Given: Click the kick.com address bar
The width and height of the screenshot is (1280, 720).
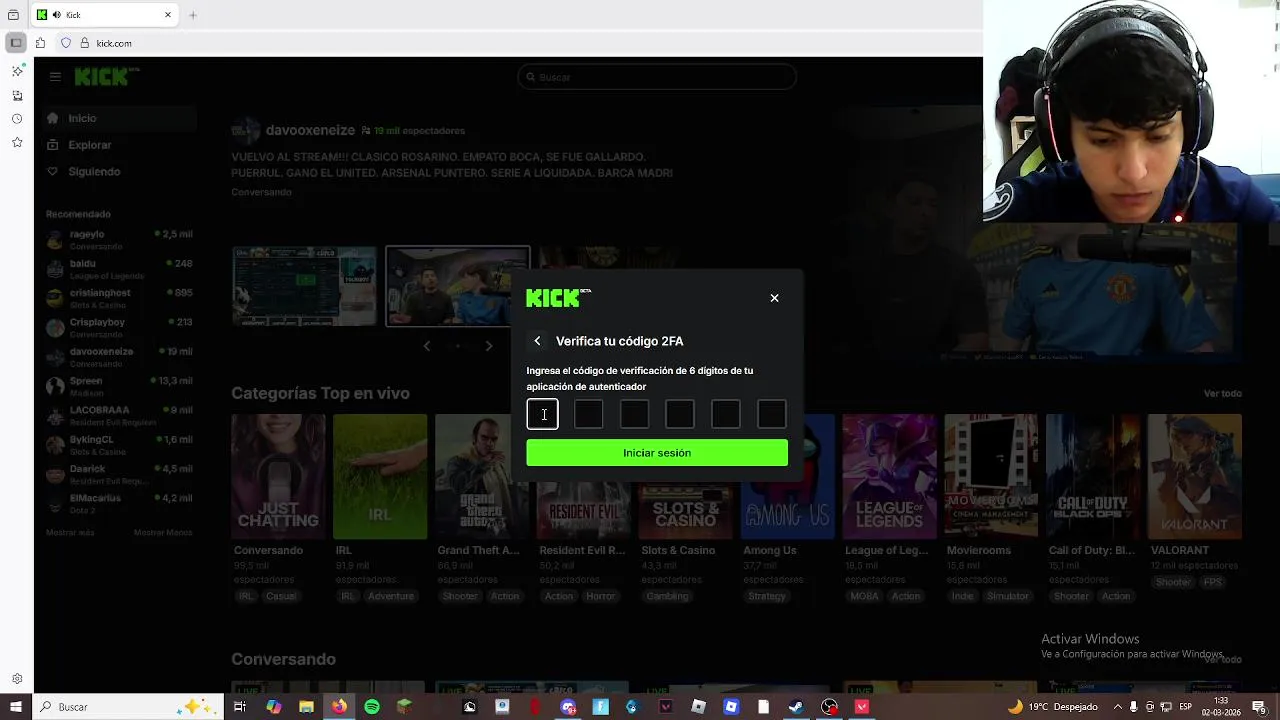Looking at the screenshot, I should 520,43.
